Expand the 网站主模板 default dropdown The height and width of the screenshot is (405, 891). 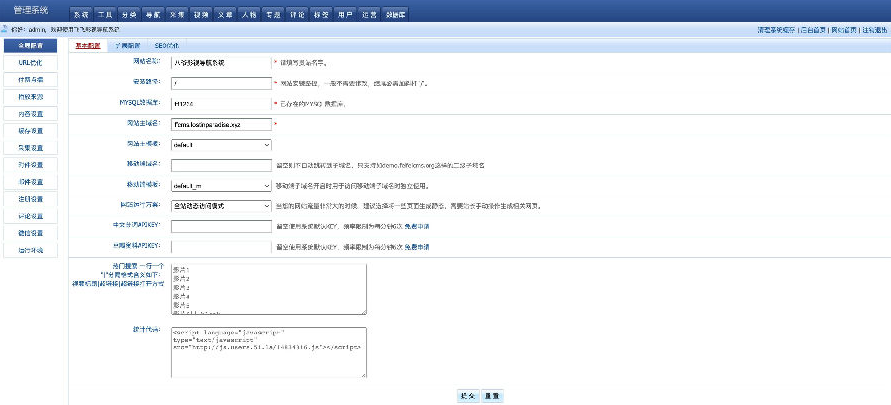point(222,145)
